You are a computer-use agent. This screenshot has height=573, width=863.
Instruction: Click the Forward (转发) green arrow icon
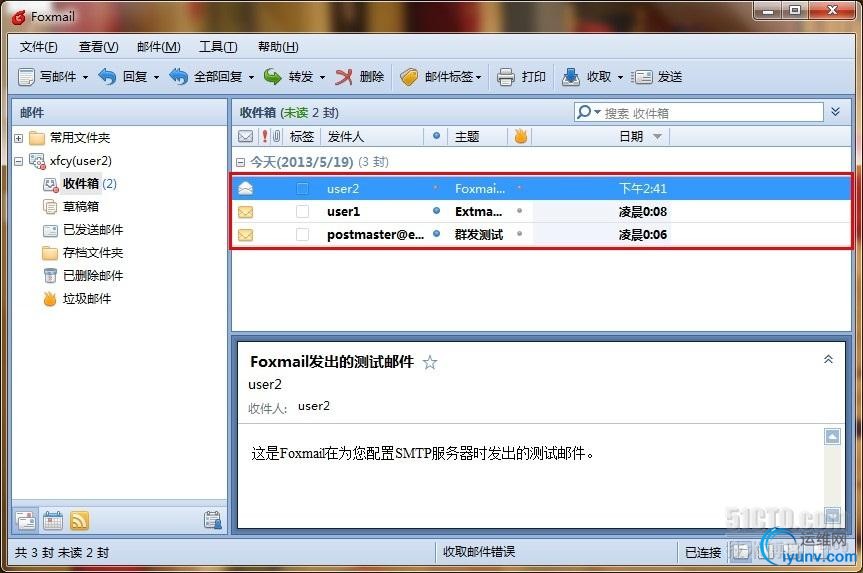point(272,77)
